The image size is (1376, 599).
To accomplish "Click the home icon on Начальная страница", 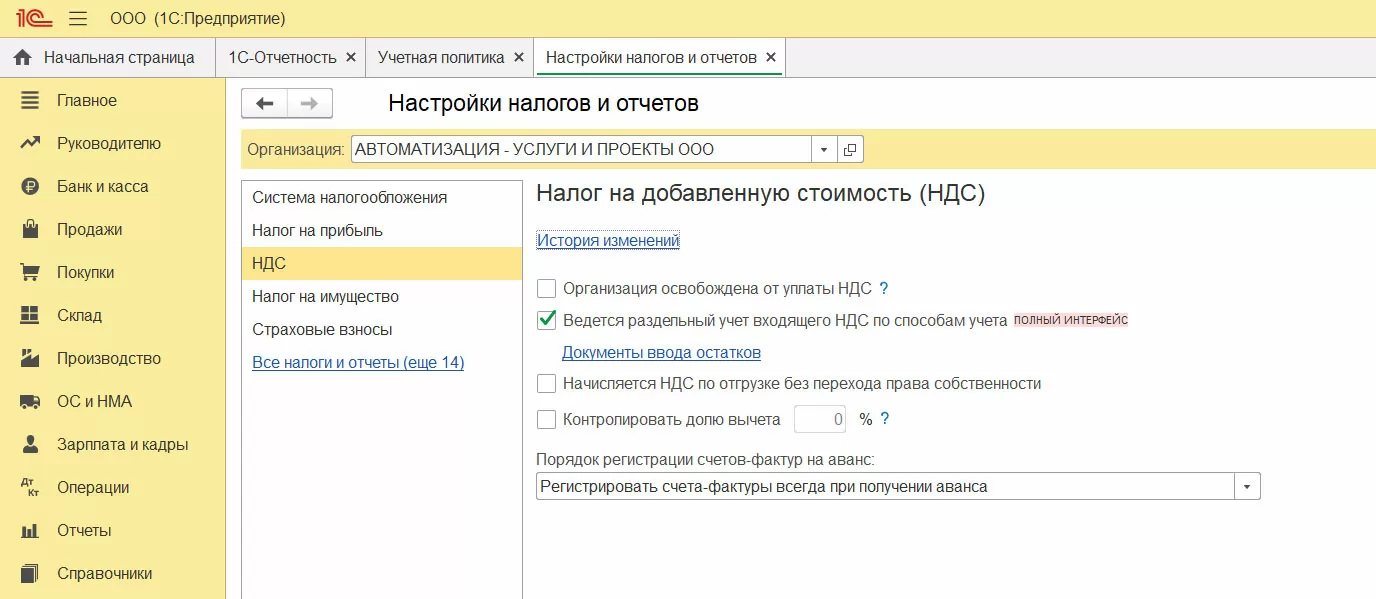I will pos(23,57).
